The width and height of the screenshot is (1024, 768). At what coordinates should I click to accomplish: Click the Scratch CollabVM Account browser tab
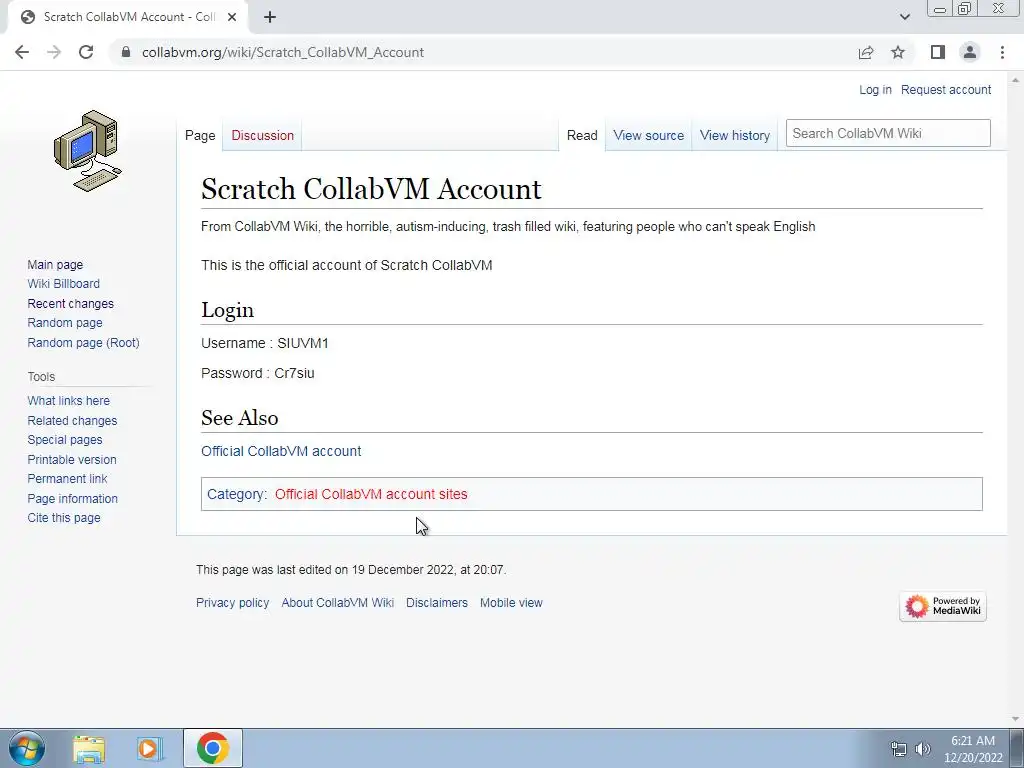coord(127,17)
